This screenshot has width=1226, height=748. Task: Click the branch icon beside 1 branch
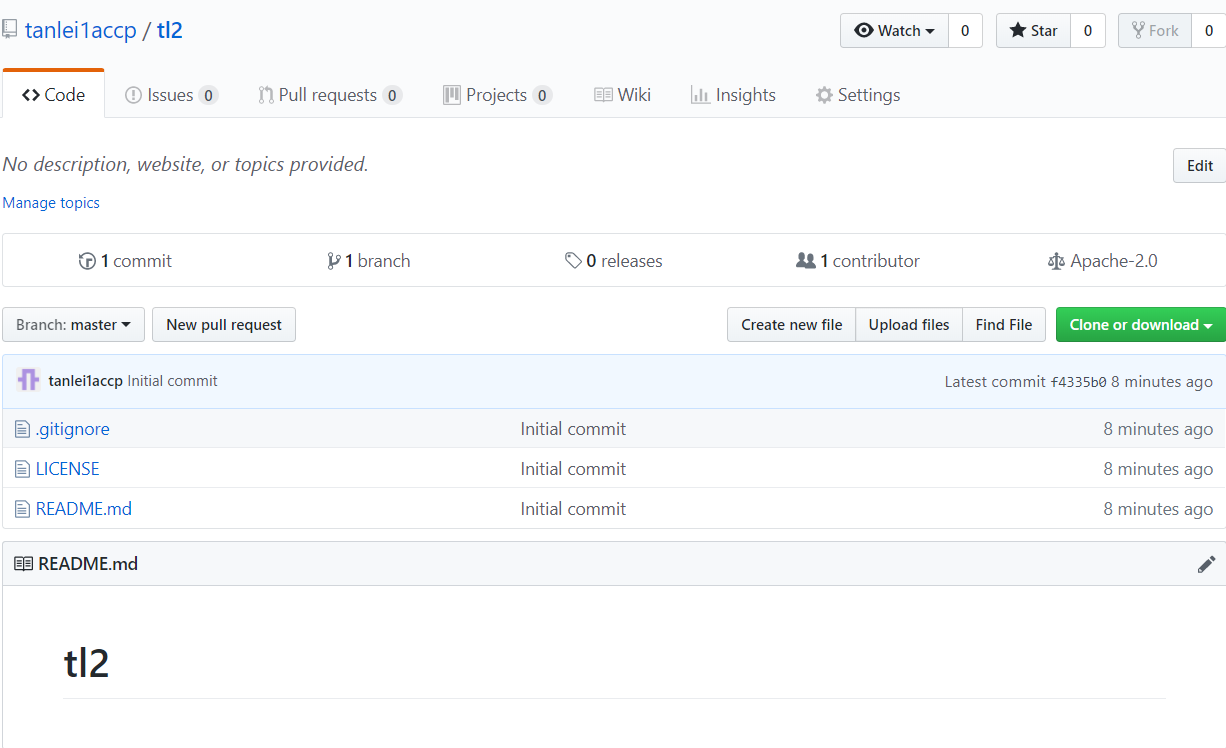pyautogui.click(x=334, y=261)
